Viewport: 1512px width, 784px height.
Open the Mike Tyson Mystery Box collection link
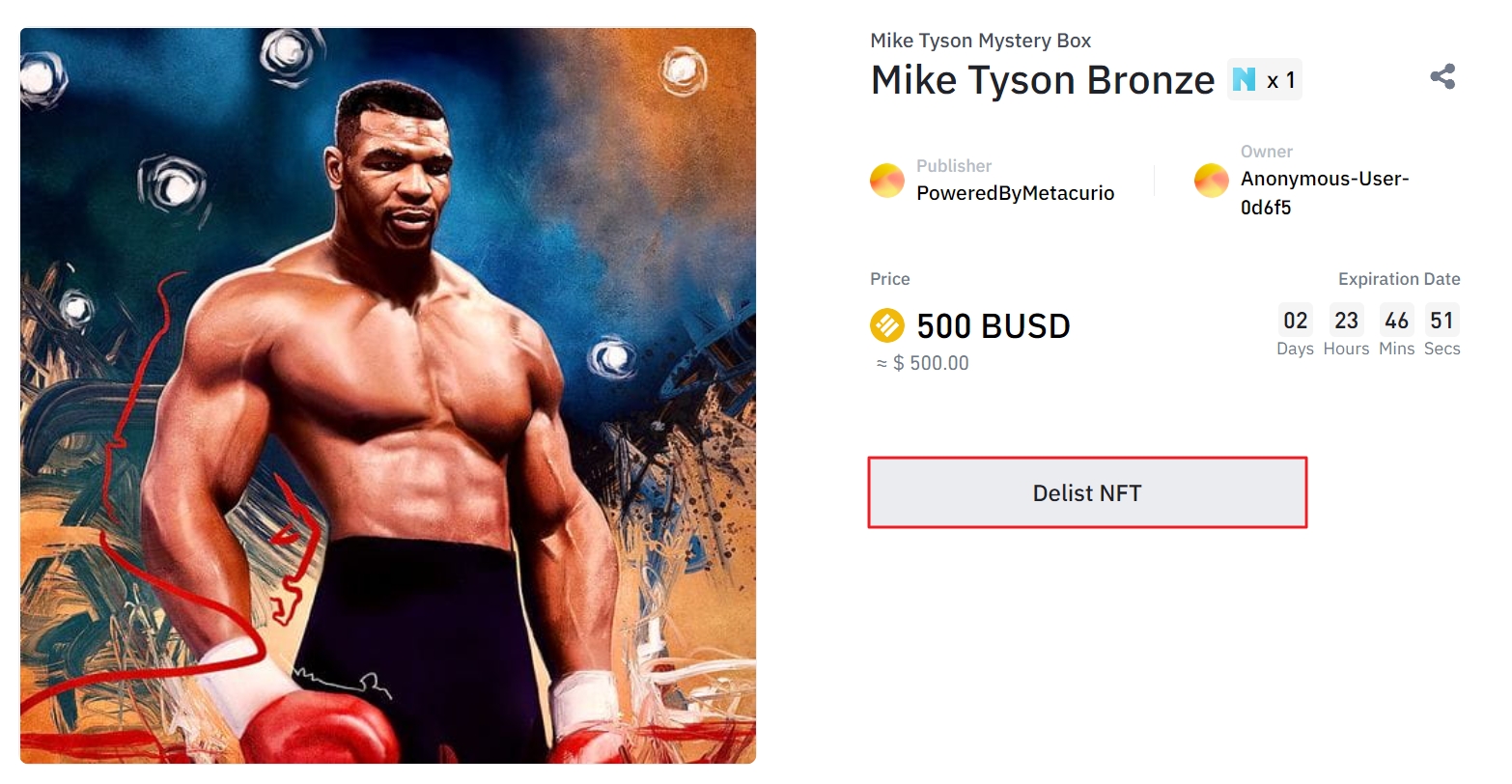coord(980,41)
